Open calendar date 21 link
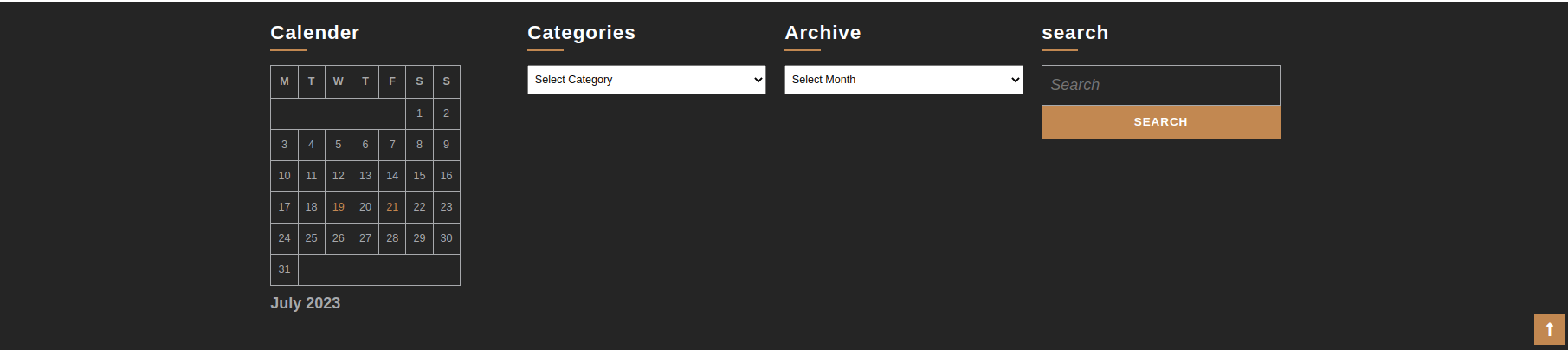 coord(392,207)
